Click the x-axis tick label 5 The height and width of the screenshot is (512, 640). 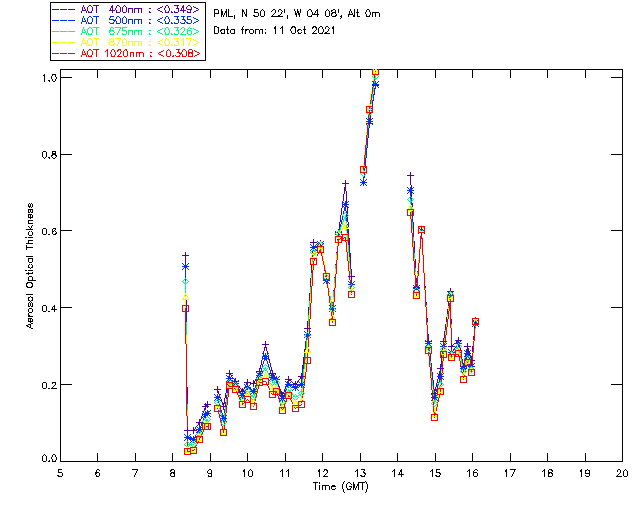(x=60, y=473)
